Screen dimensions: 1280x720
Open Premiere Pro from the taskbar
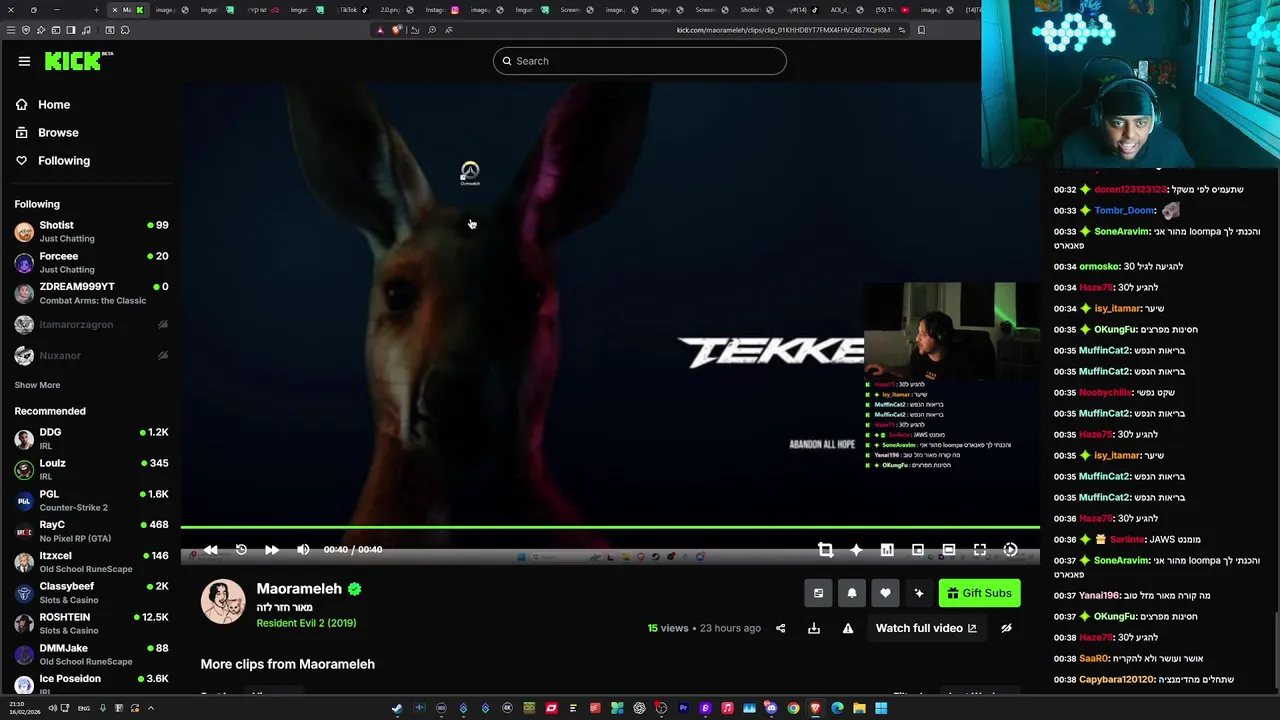click(683, 708)
